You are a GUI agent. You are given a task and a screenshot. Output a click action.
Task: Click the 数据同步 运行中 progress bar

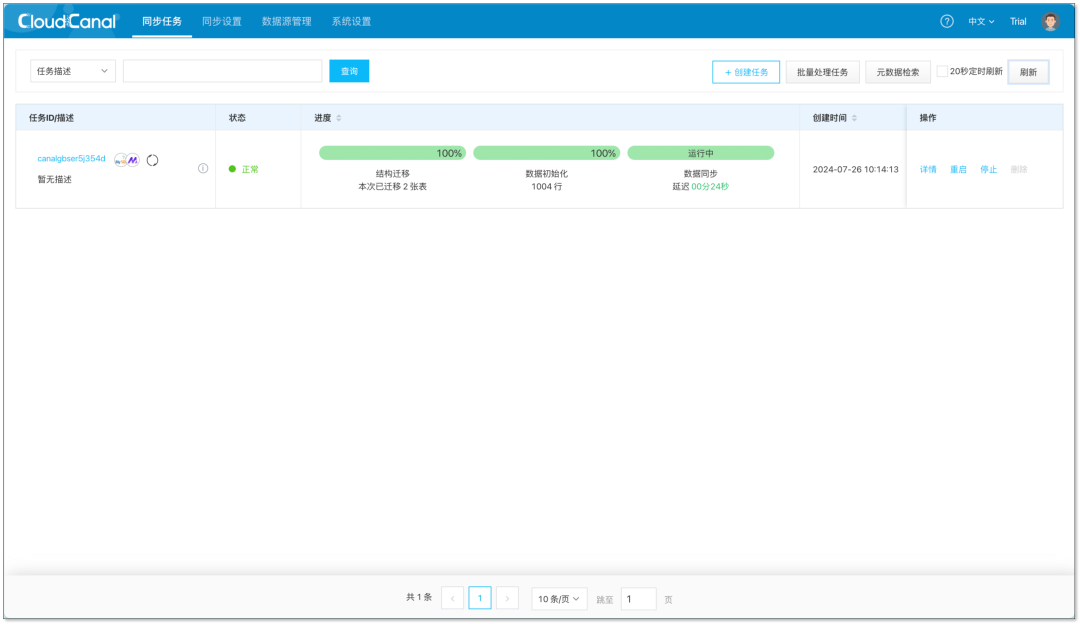[x=700, y=153]
